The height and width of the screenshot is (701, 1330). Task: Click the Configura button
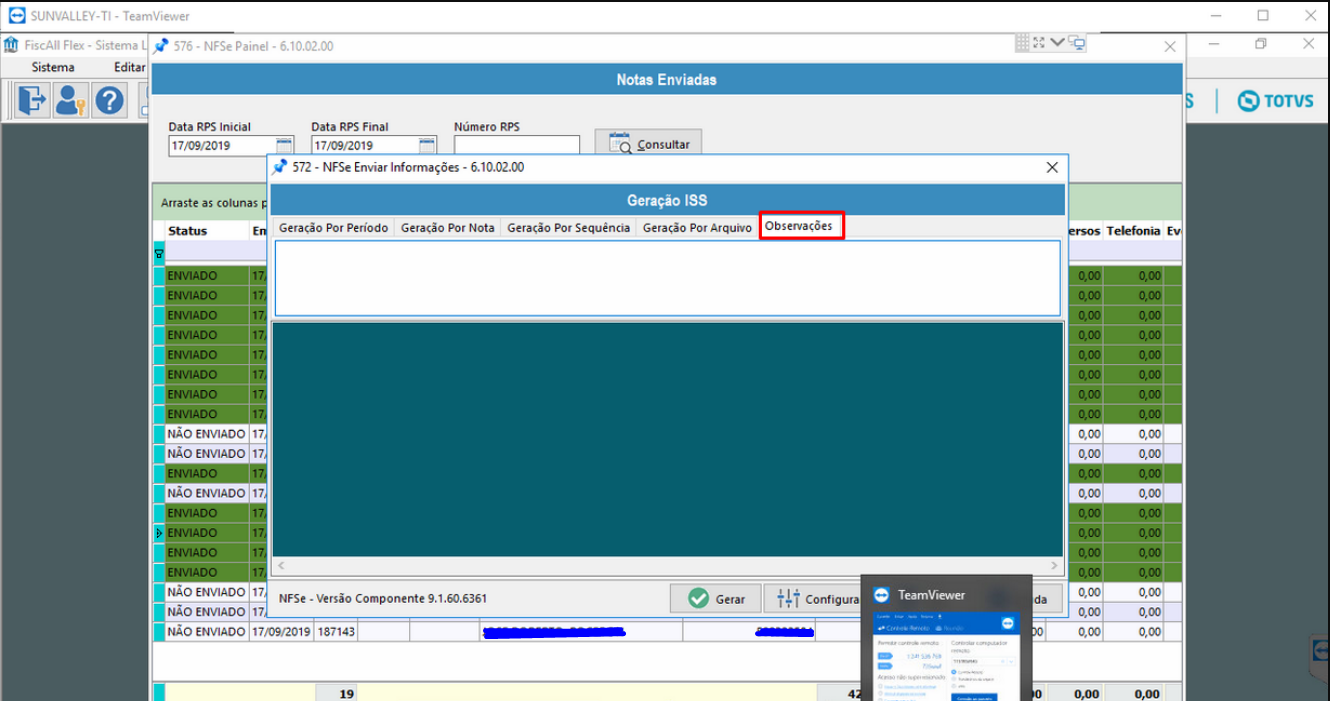(x=814, y=599)
